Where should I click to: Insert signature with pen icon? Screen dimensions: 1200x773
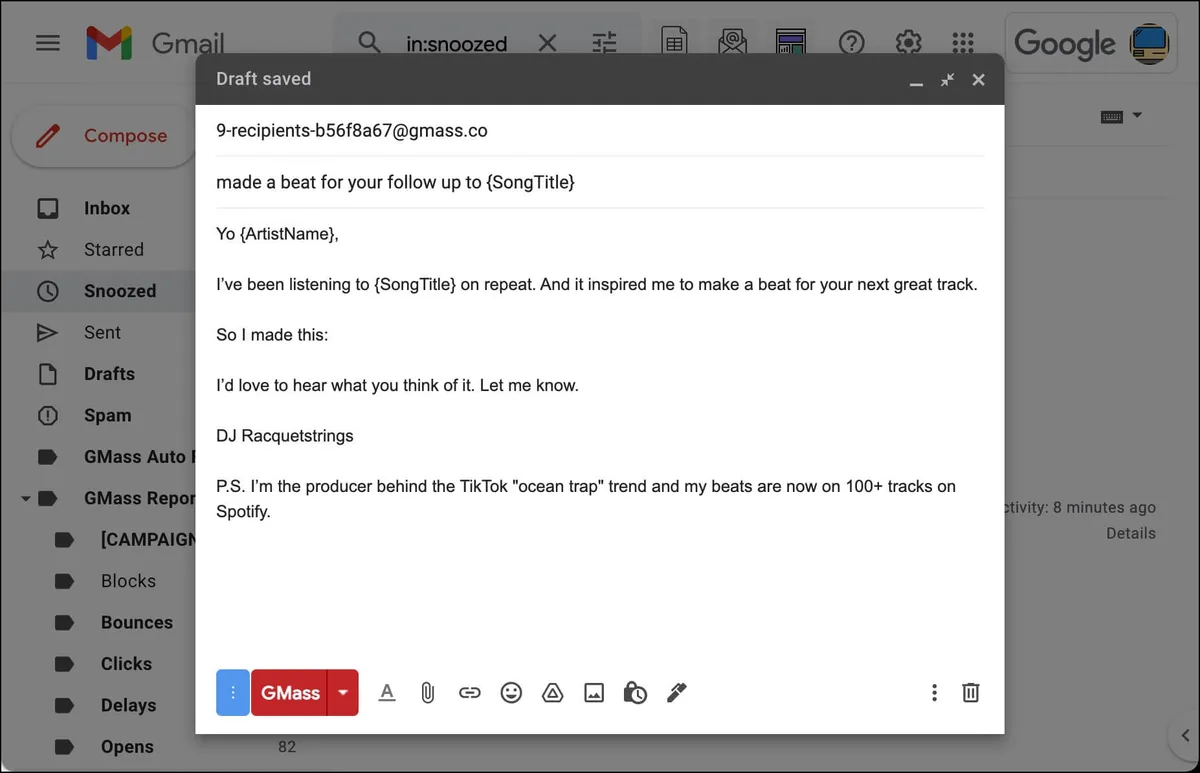(x=677, y=692)
